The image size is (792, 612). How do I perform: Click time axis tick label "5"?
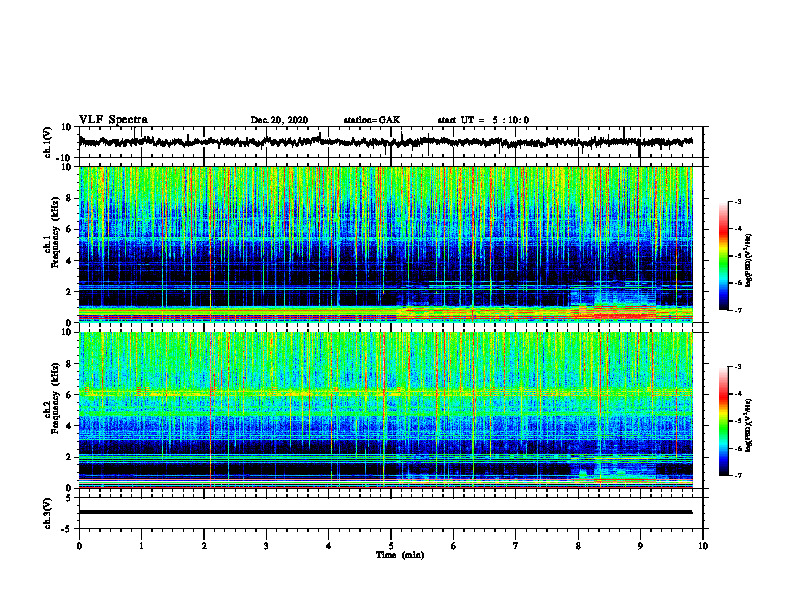[391, 546]
